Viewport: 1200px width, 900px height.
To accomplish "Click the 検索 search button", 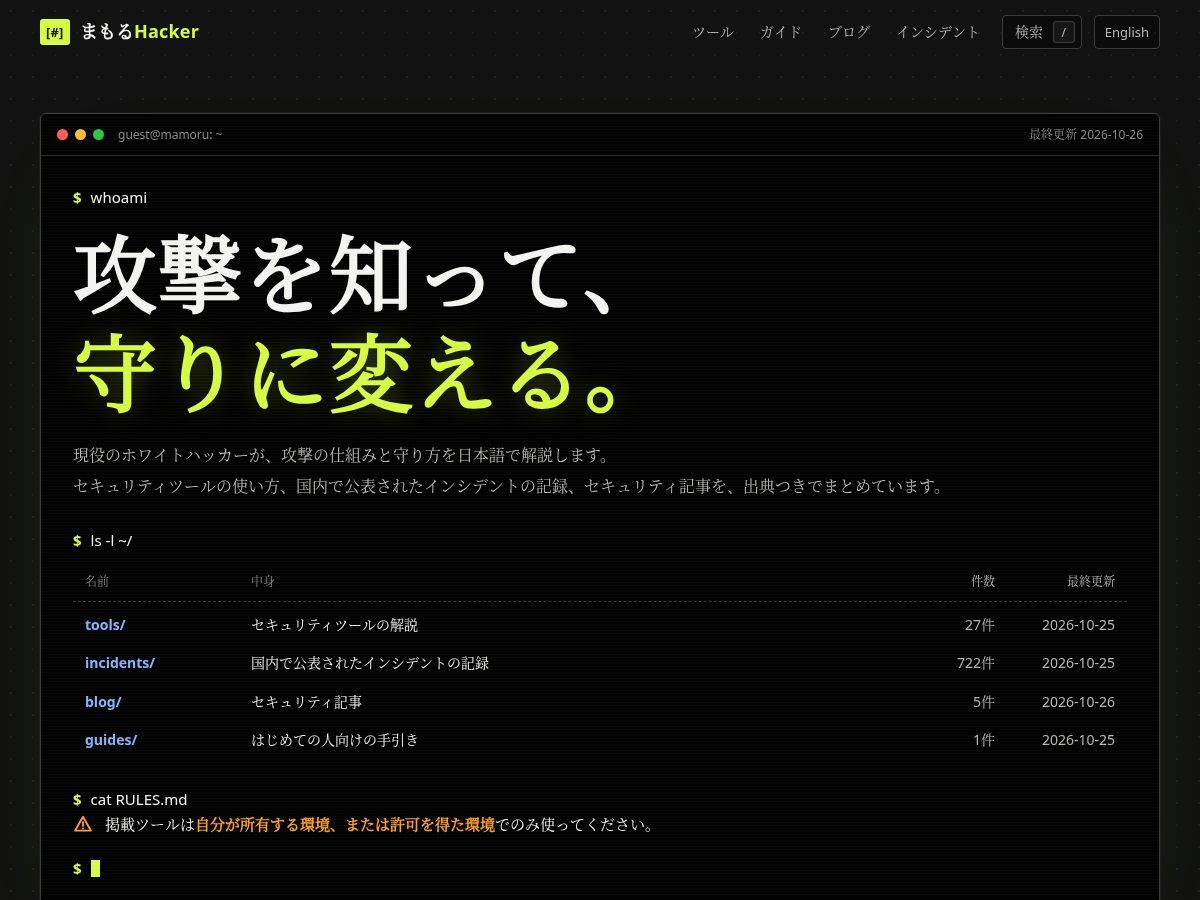I will coord(1042,32).
